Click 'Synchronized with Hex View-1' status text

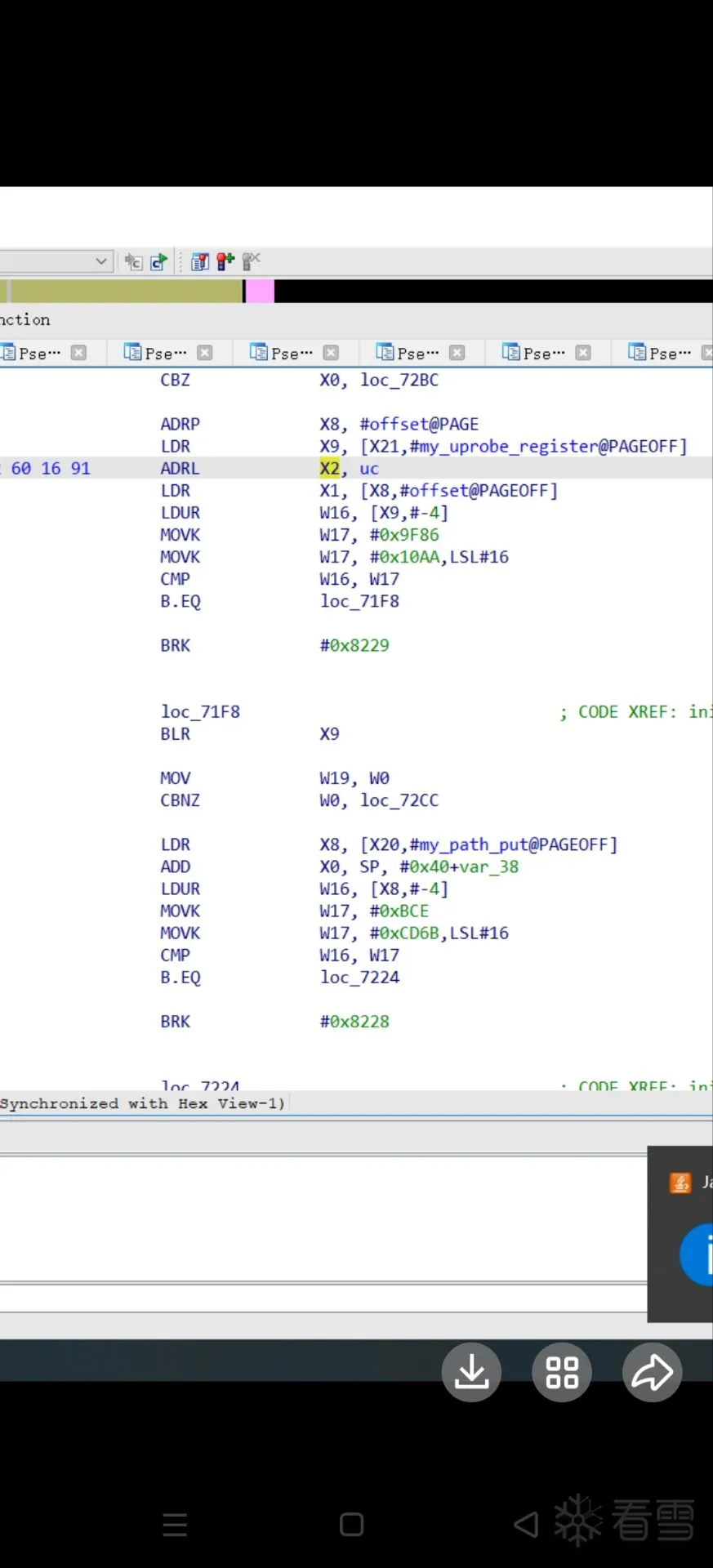(142, 1103)
